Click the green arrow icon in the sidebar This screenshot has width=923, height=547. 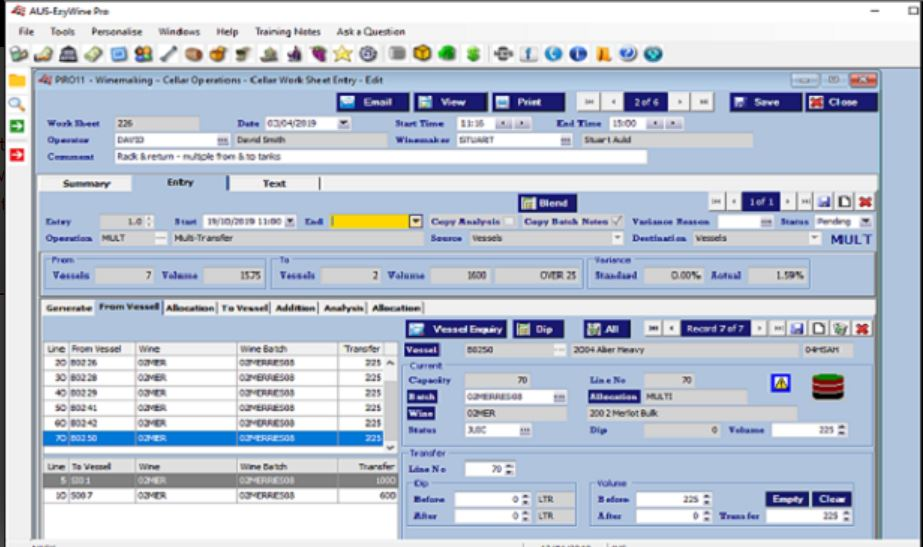(17, 126)
